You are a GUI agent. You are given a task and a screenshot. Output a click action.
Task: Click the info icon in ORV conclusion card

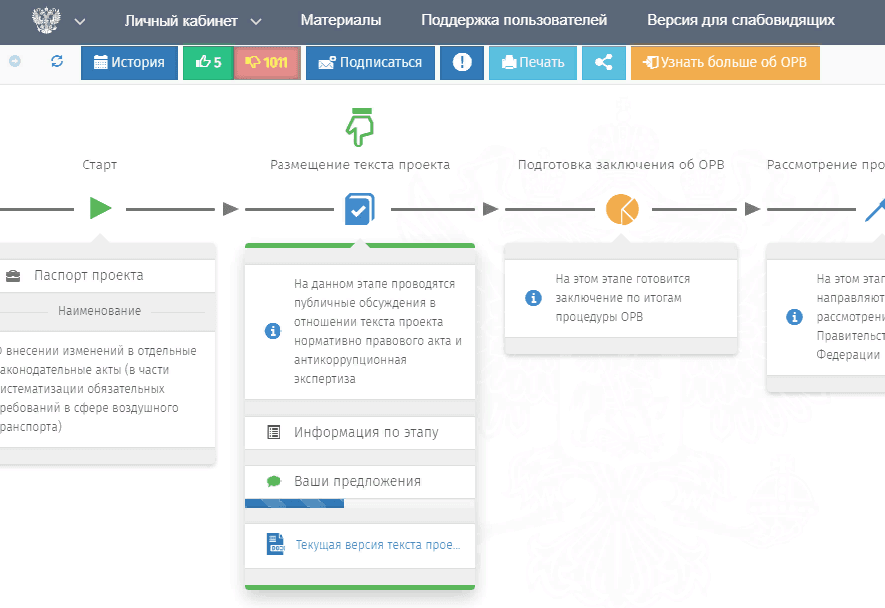coord(533,298)
